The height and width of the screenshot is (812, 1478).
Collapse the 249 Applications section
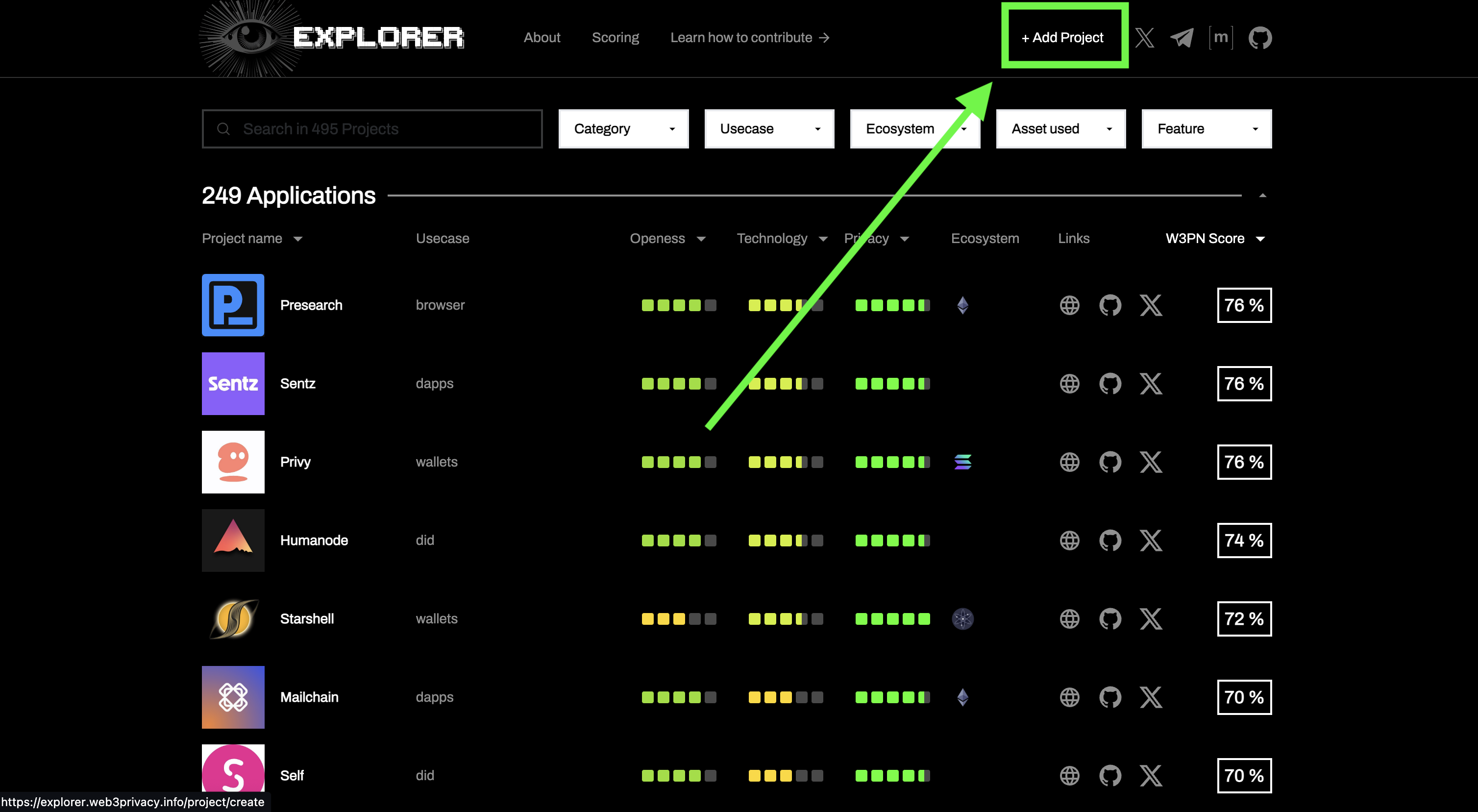click(1262, 196)
